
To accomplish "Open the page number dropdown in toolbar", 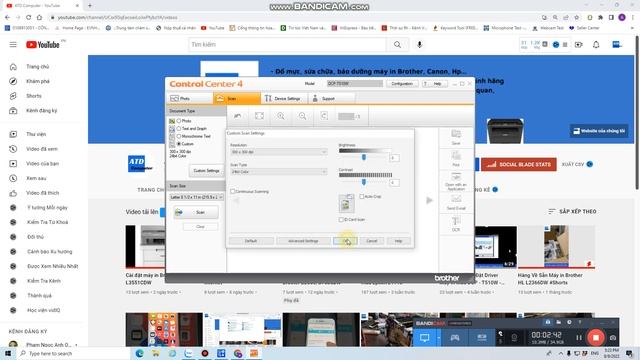I will tap(346, 116).
